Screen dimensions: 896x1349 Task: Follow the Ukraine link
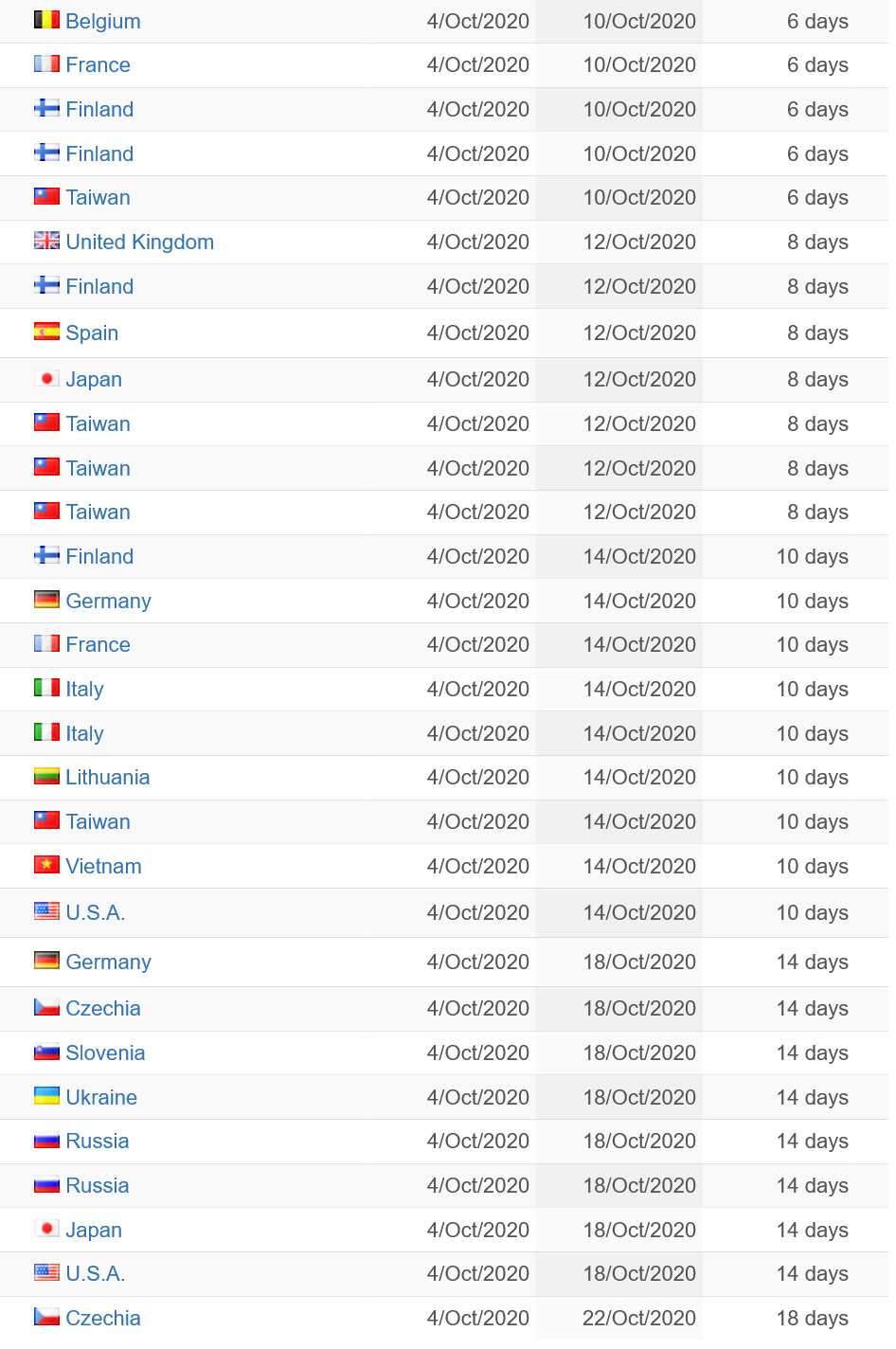click(x=101, y=1097)
